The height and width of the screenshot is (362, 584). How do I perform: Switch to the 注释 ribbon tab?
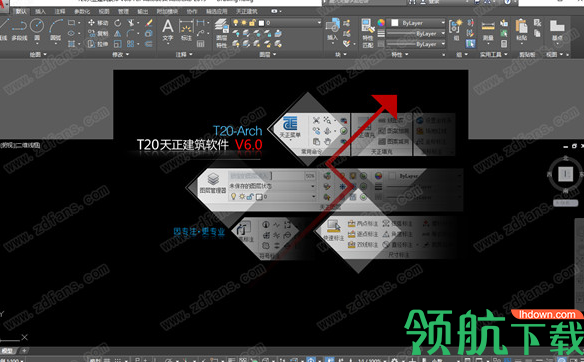(x=60, y=12)
